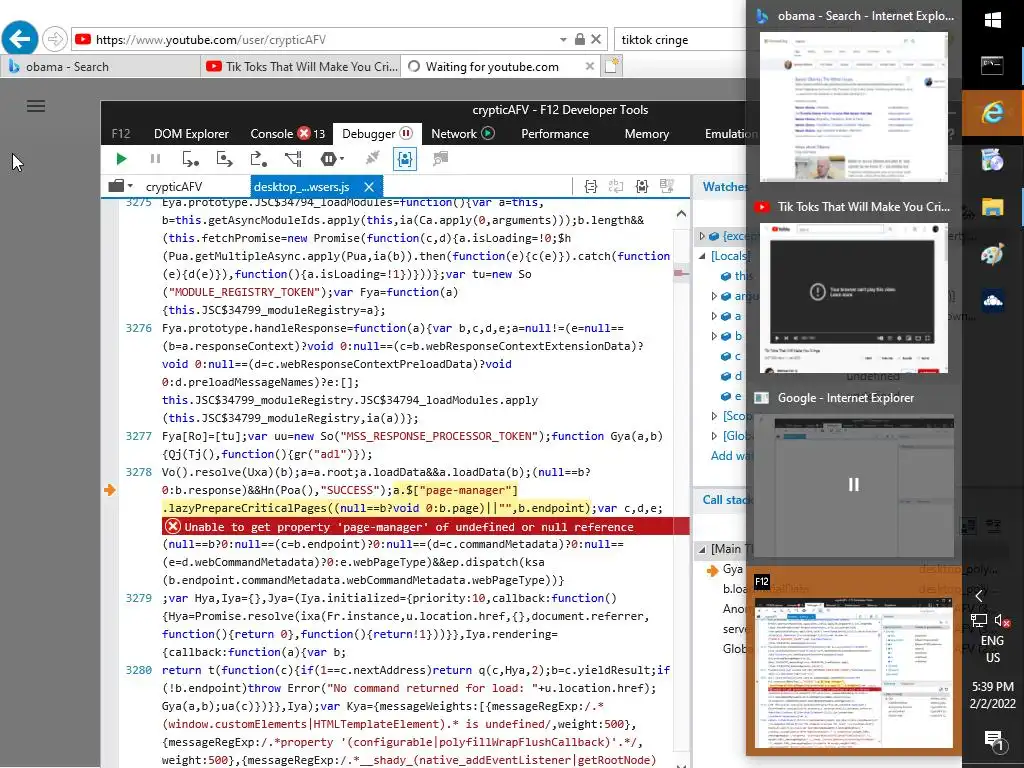Click the Break on new worker icon
The width and height of the screenshot is (1024, 768).
coord(293,159)
